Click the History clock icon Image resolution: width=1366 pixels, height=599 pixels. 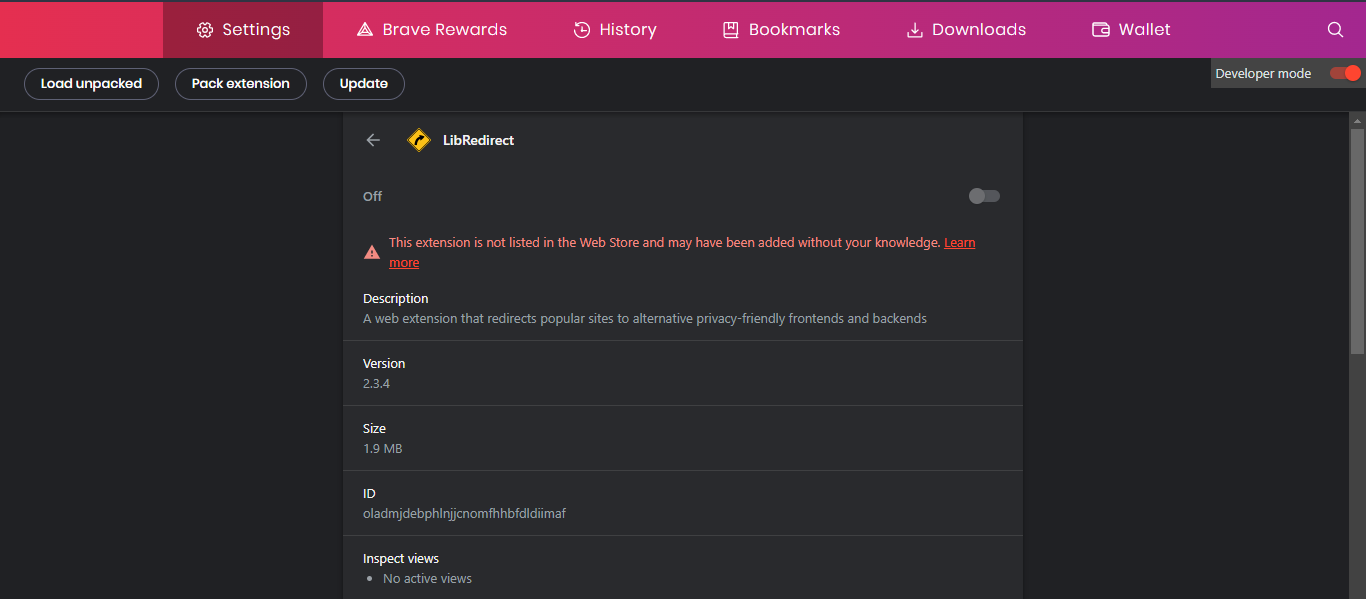click(x=582, y=30)
